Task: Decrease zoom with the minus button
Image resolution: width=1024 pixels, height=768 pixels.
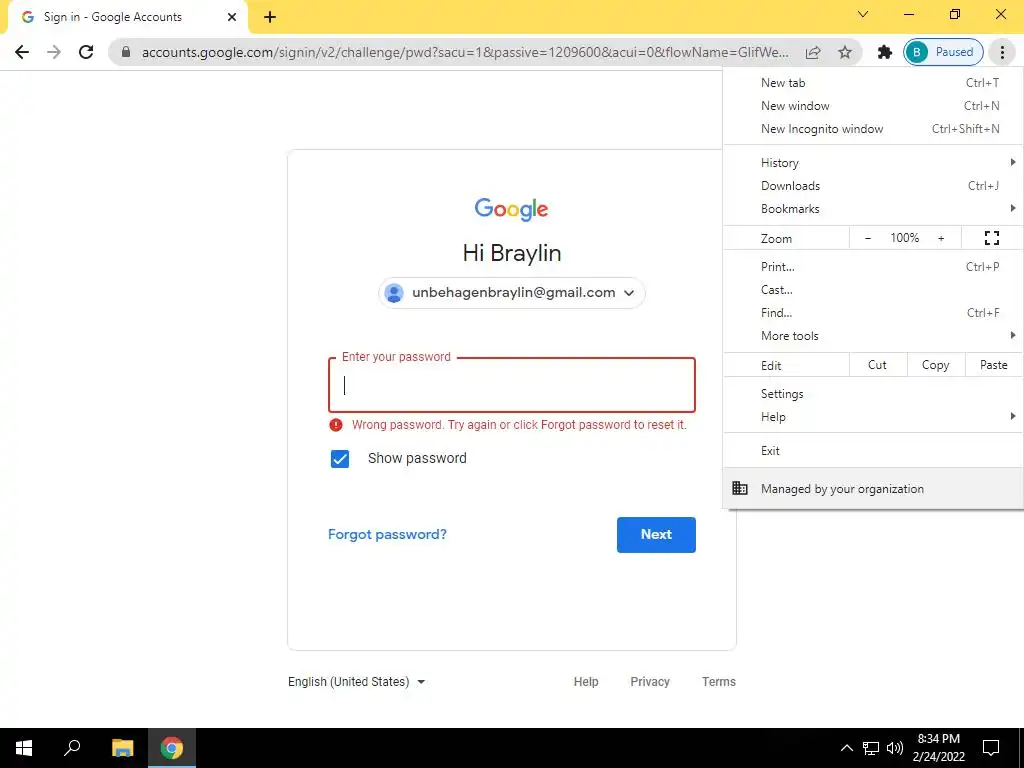Action: [x=868, y=238]
